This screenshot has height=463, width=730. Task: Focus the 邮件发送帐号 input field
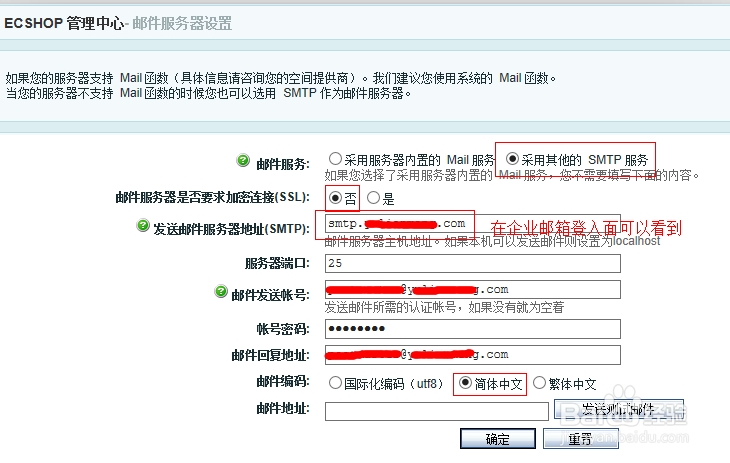tap(473, 289)
